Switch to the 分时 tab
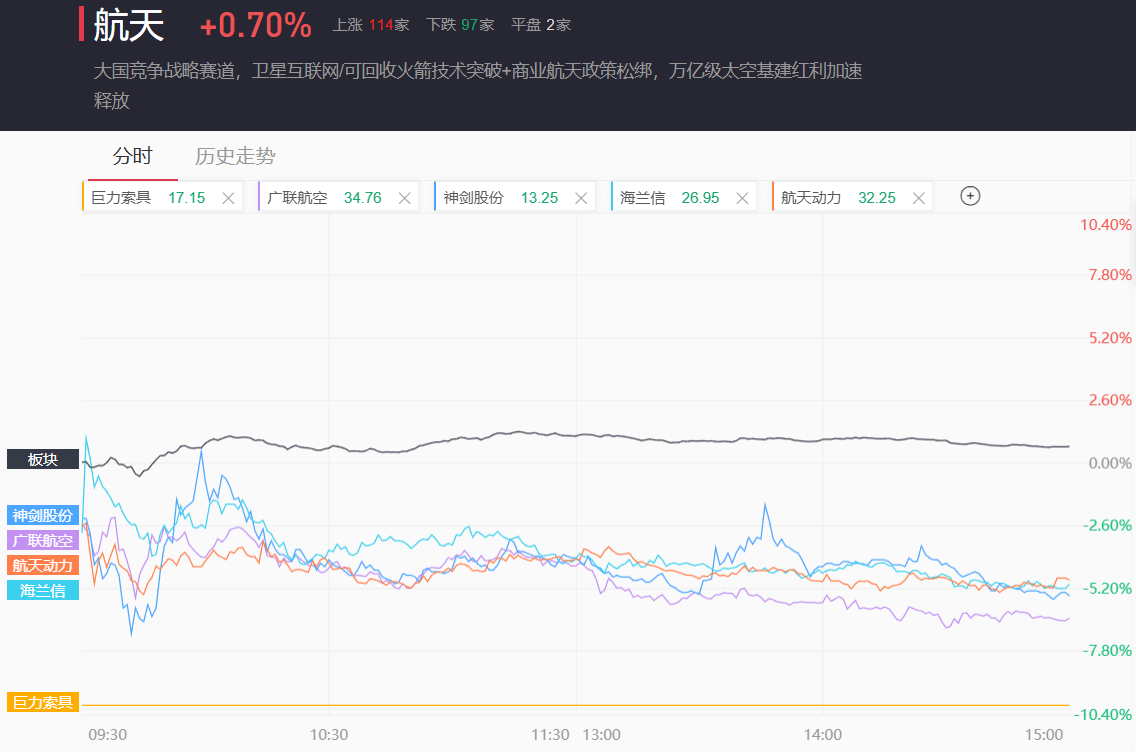 132,156
